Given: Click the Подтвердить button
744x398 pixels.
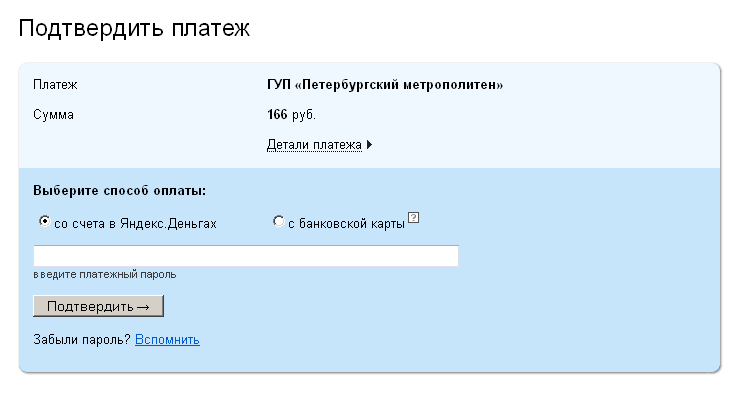Looking at the screenshot, I should click(x=98, y=306).
